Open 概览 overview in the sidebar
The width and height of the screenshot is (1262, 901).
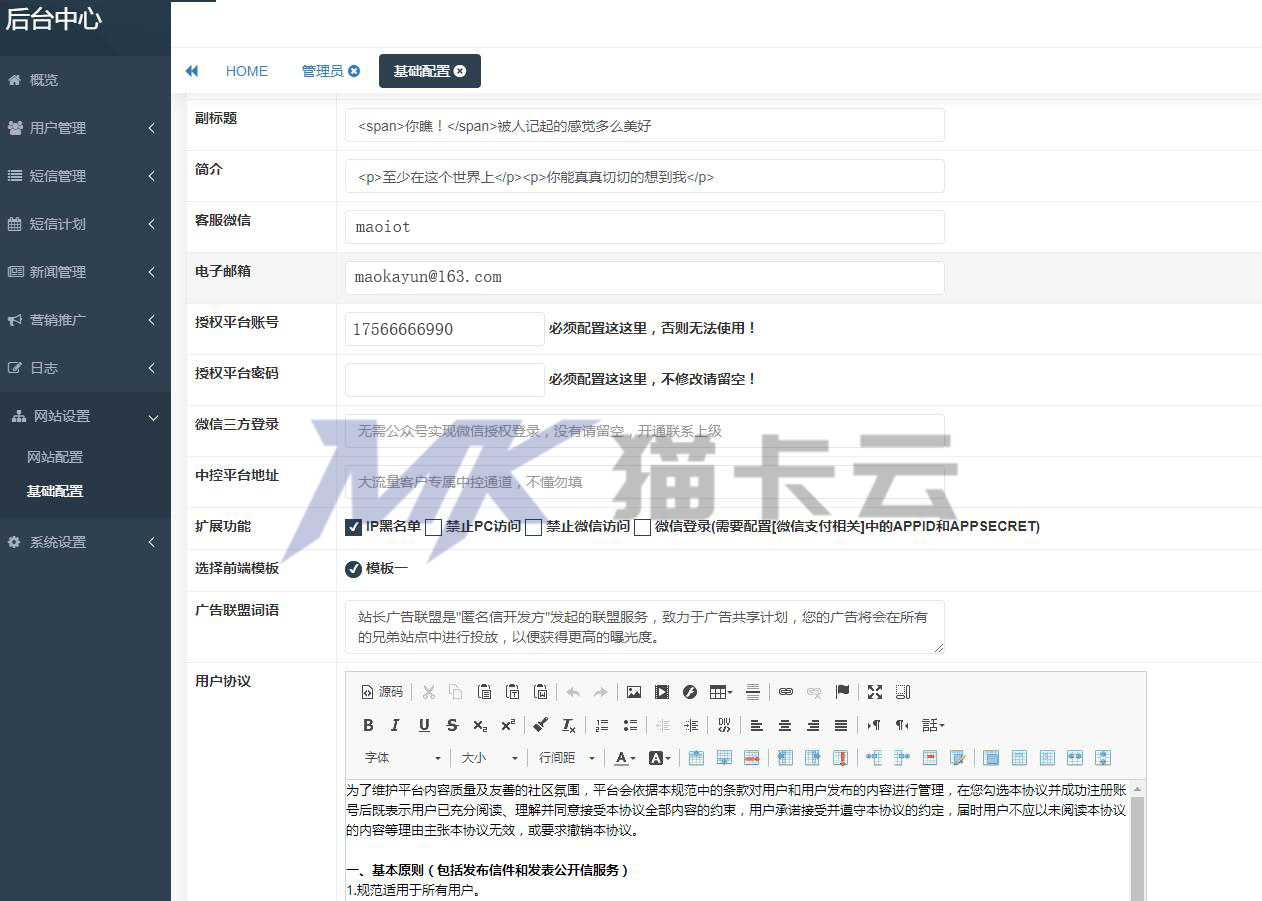85,80
